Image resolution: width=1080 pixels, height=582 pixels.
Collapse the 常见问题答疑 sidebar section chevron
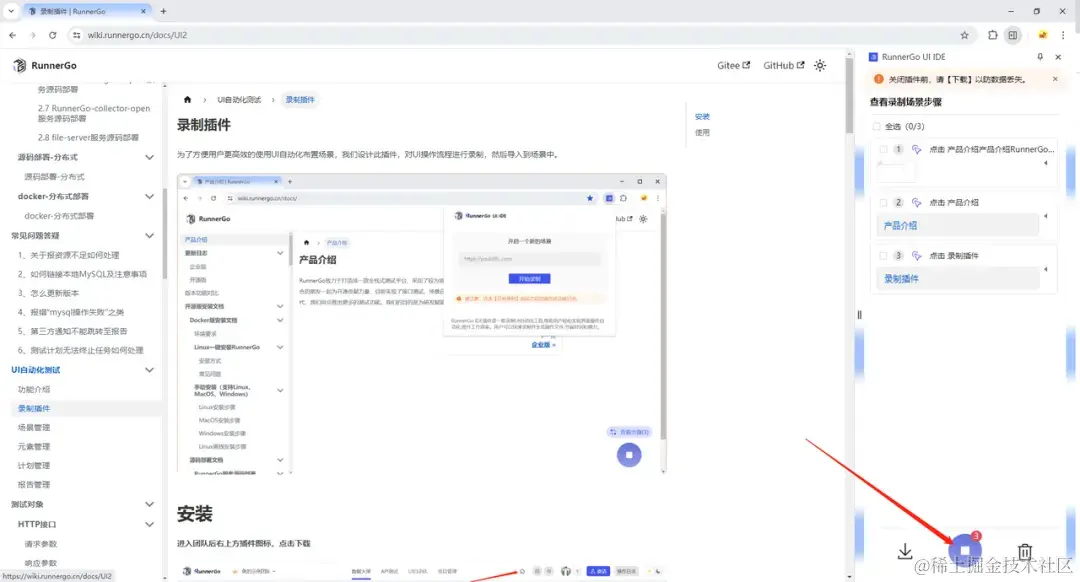149,236
